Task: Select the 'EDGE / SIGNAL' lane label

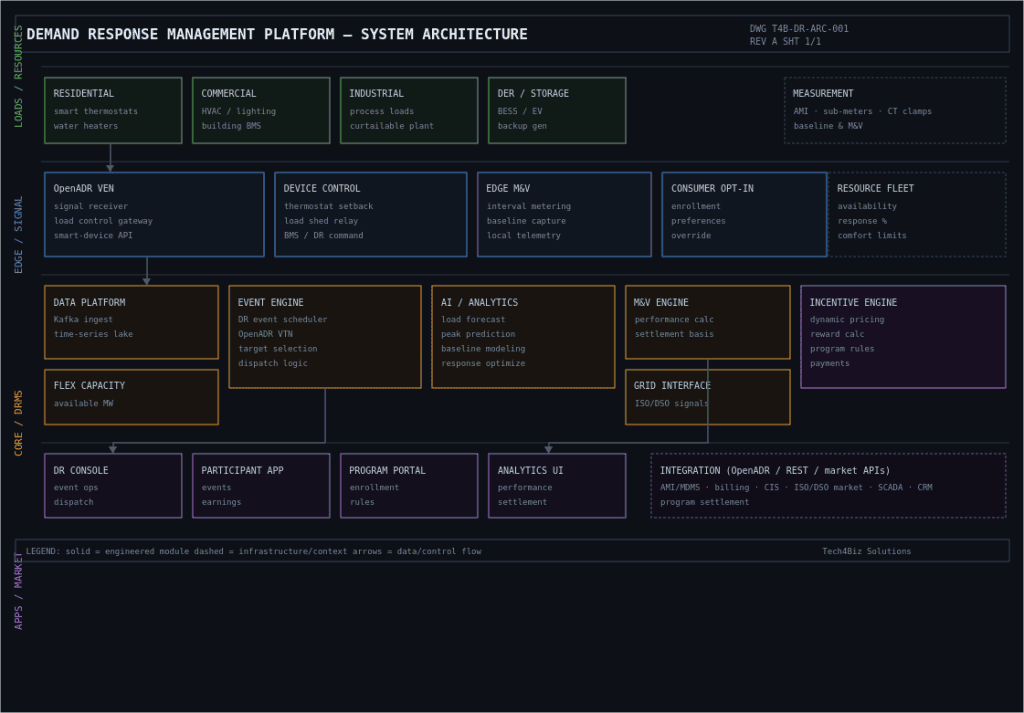Action: point(18,234)
